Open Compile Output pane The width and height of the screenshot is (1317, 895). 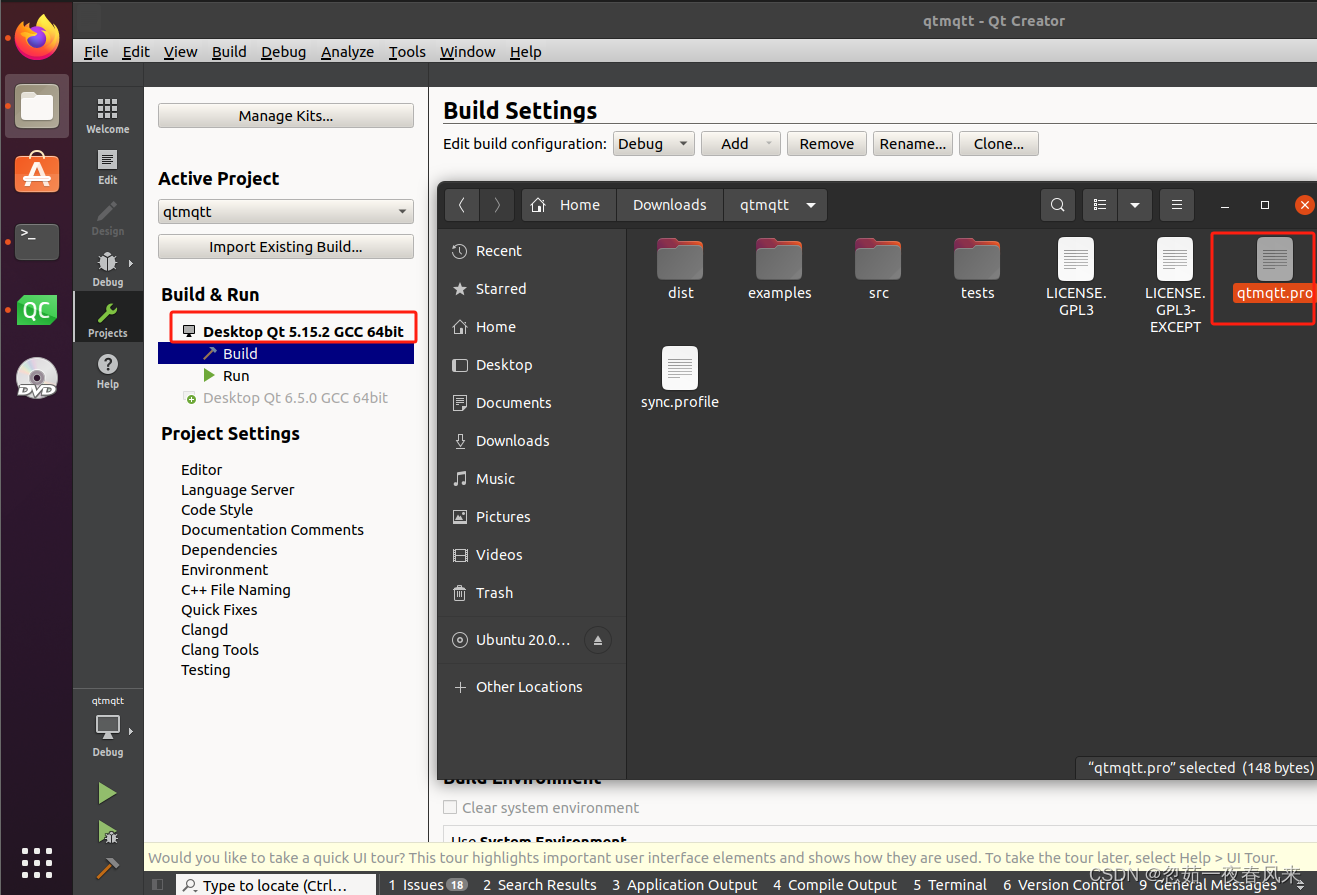click(835, 885)
